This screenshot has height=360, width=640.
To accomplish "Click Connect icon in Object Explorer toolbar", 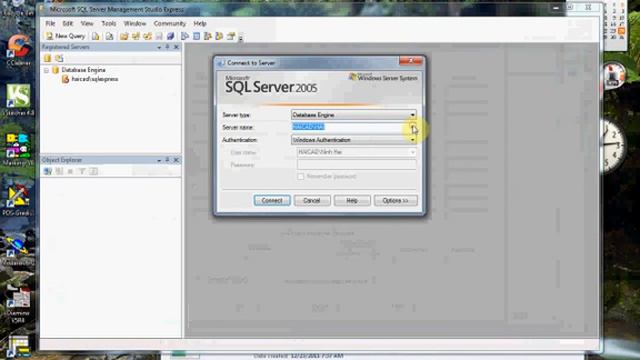I will [48, 171].
